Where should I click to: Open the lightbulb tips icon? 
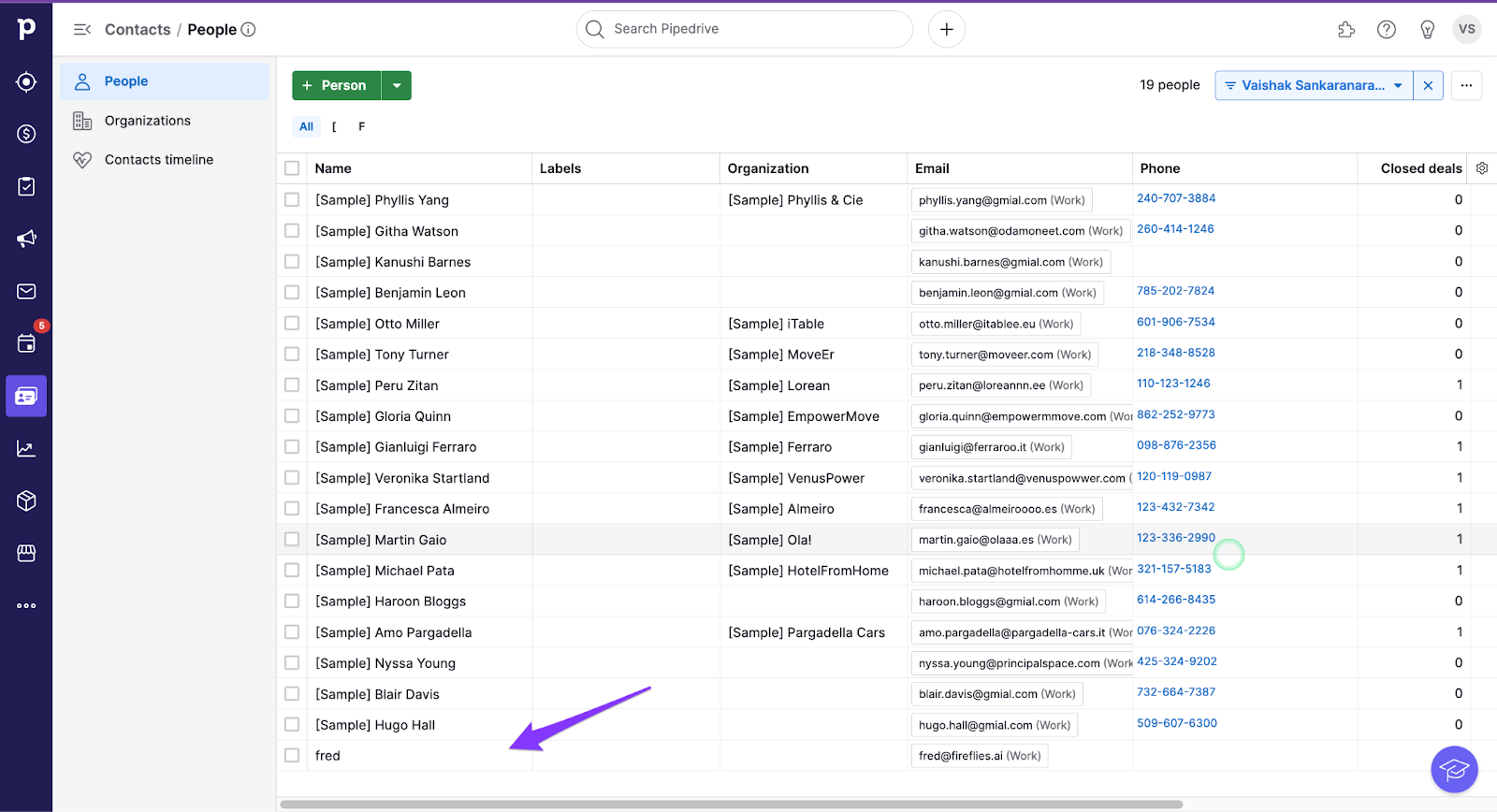(x=1428, y=29)
